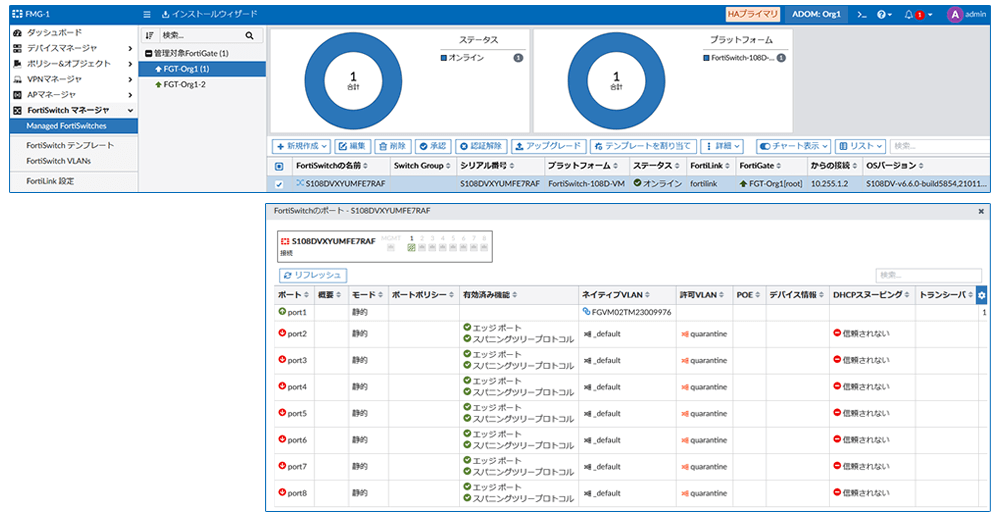
Task: Open the 詳細 dropdown
Action: point(722,146)
